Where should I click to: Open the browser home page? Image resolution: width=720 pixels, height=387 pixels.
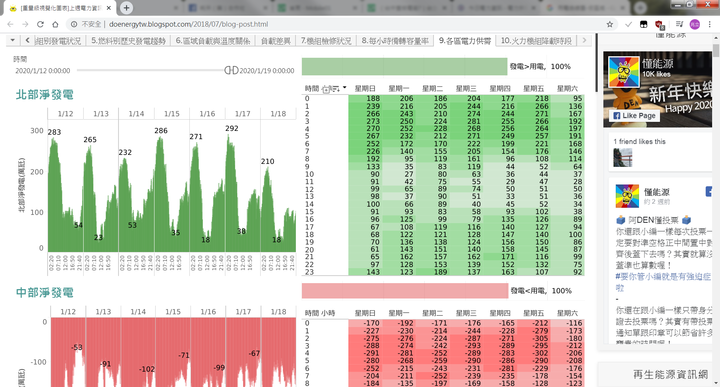[55, 24]
